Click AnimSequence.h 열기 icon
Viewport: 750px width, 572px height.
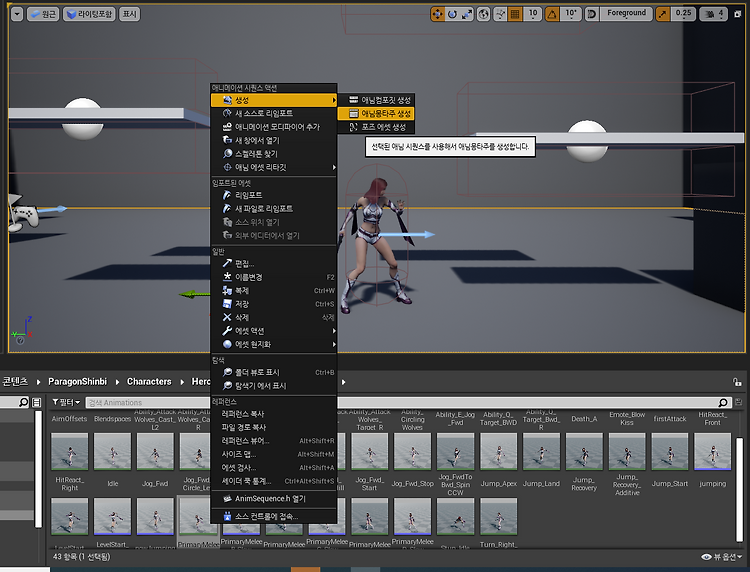(x=227, y=498)
